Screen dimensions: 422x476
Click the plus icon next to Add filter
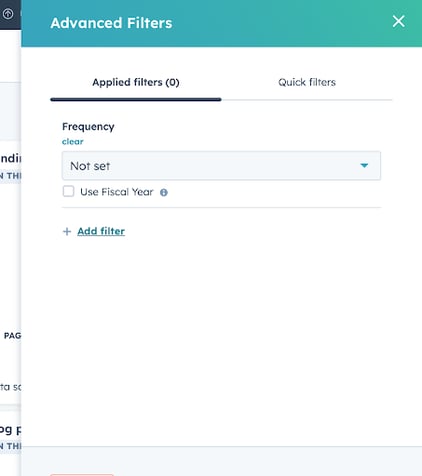[67, 231]
